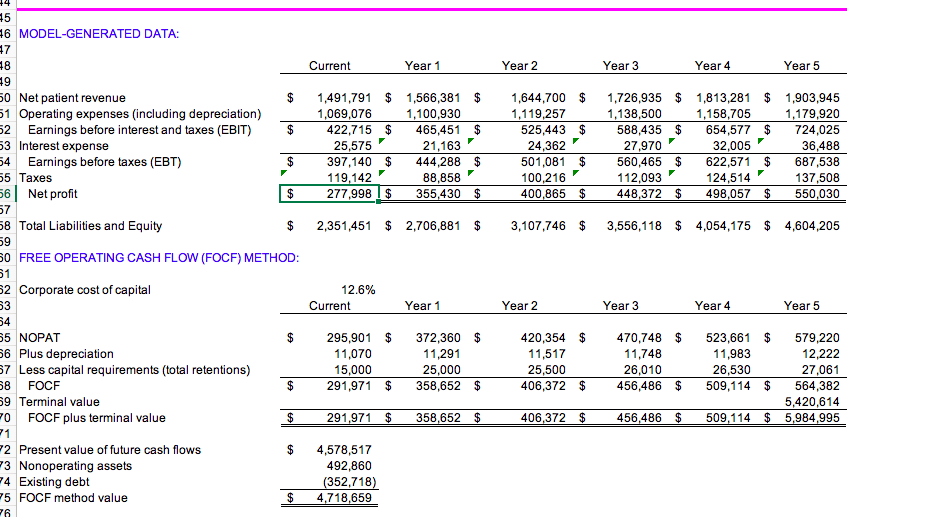This screenshot has height=517, width=945.
Task: Select Current capital requirements 15,000
Action: 353,369
